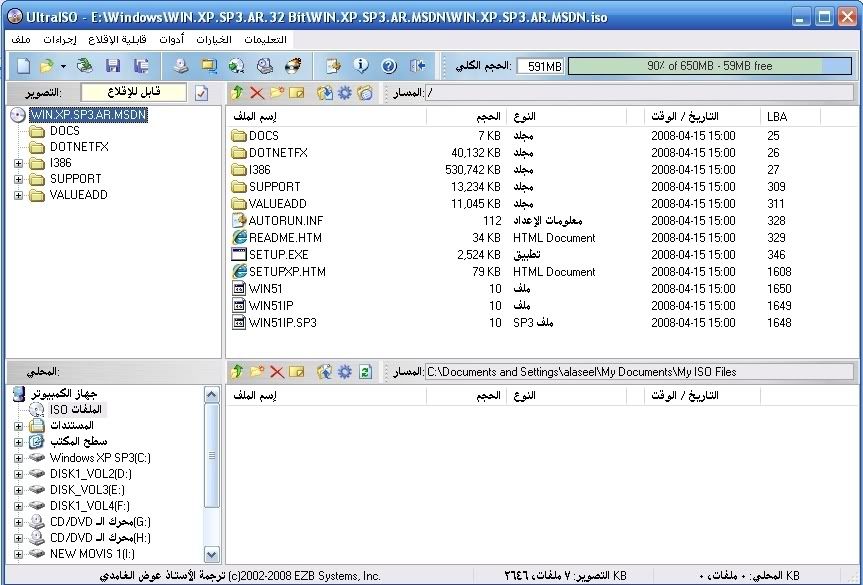Click the Rename icon in image pane toolbar

tap(297, 92)
